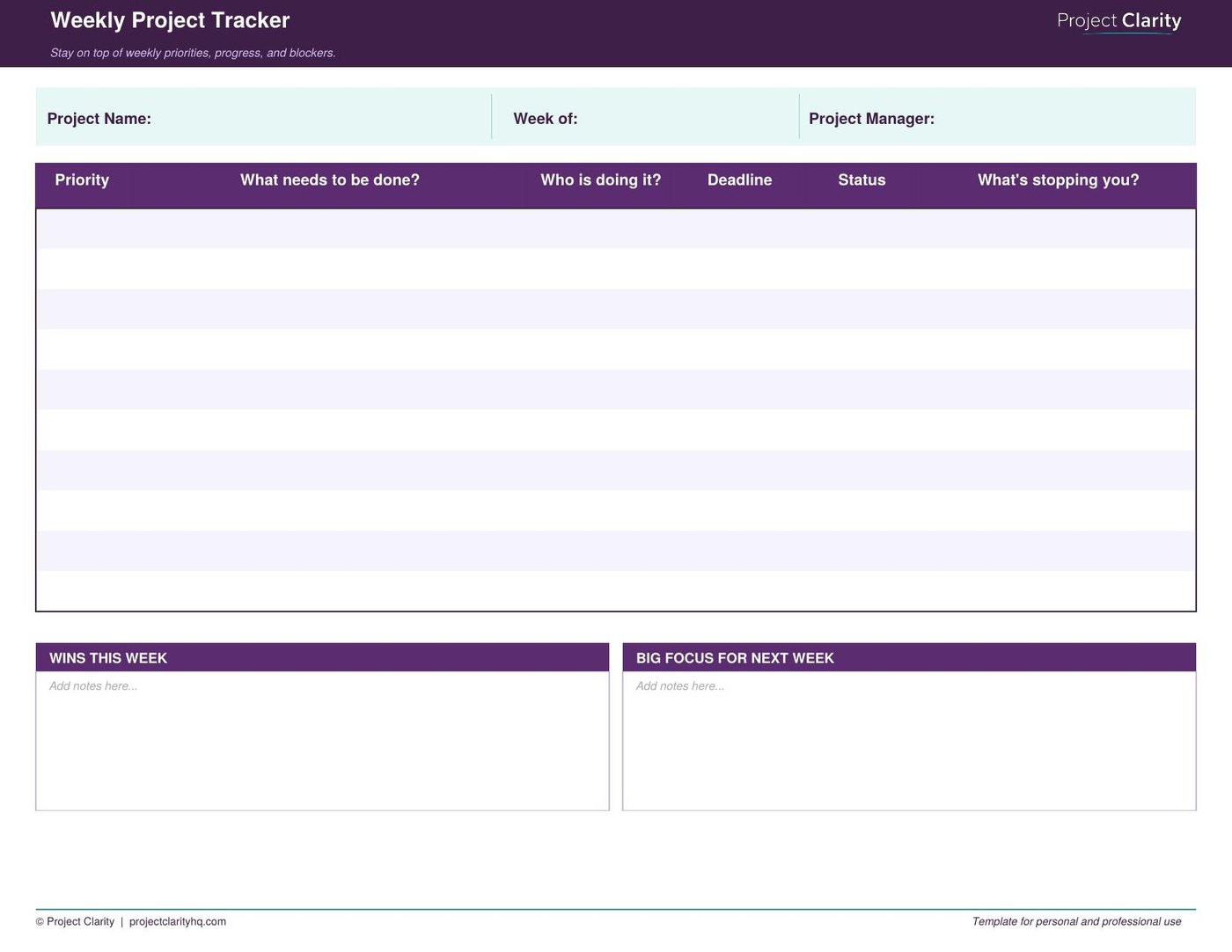The height and width of the screenshot is (952, 1232).
Task: Select the "Status" column header
Action: click(x=862, y=180)
